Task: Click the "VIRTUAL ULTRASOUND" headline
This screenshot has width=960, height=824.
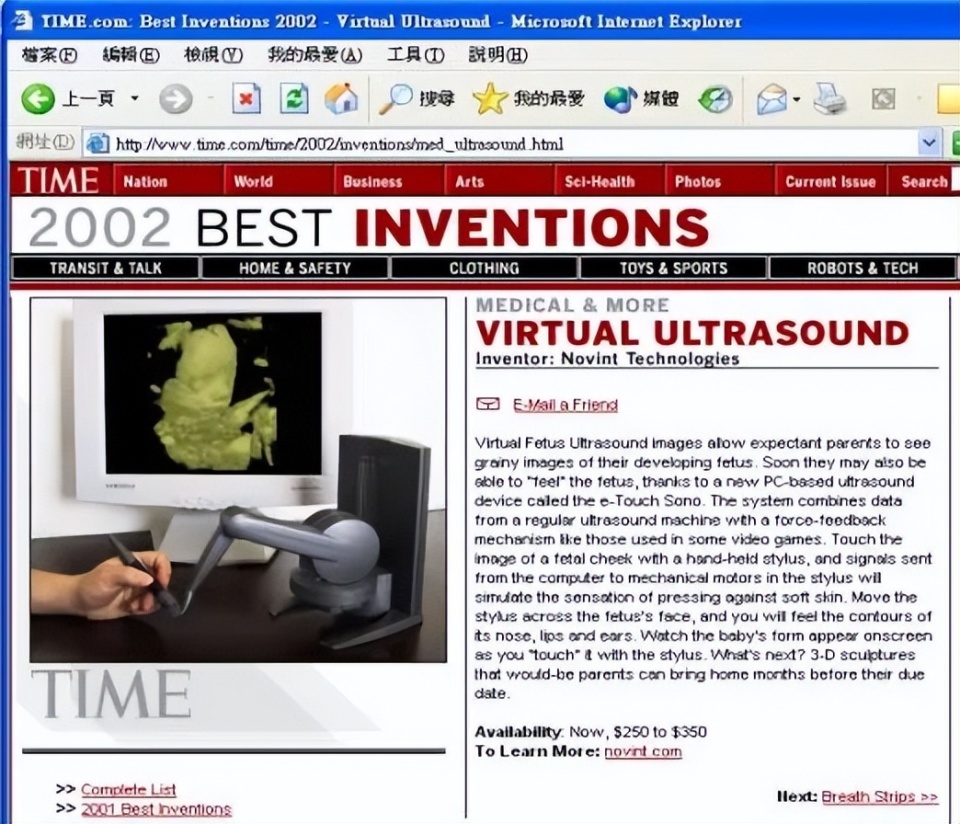Action: point(692,333)
